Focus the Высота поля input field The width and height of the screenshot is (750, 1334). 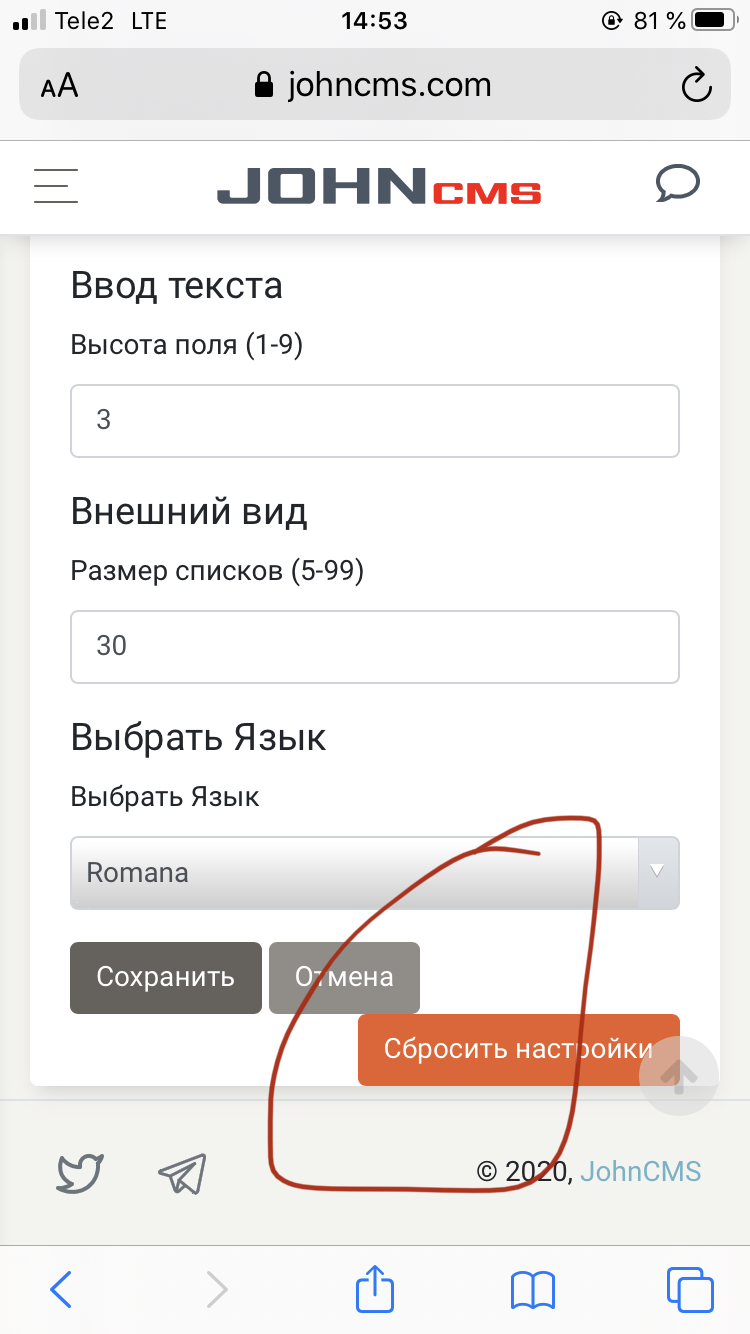click(375, 420)
